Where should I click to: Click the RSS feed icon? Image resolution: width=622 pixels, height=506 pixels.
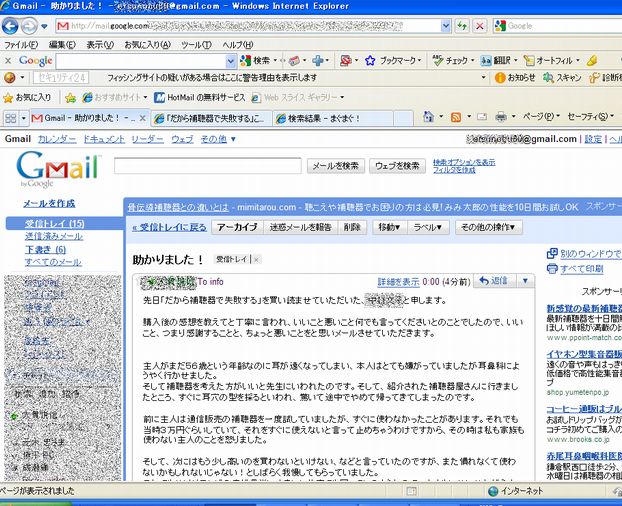pos(456,117)
